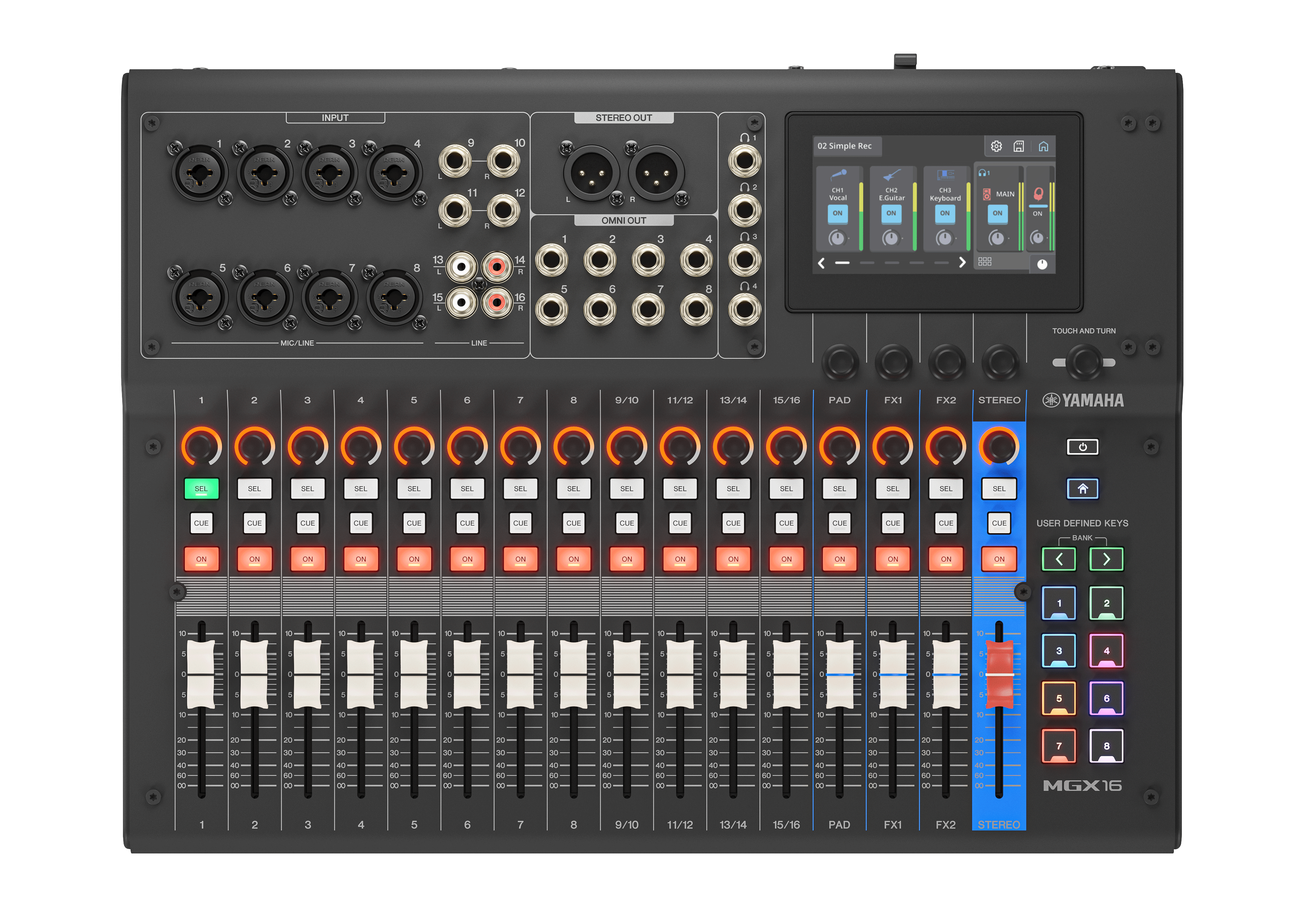
Task: Go to next channel page with right chevron
Action: tap(962, 262)
